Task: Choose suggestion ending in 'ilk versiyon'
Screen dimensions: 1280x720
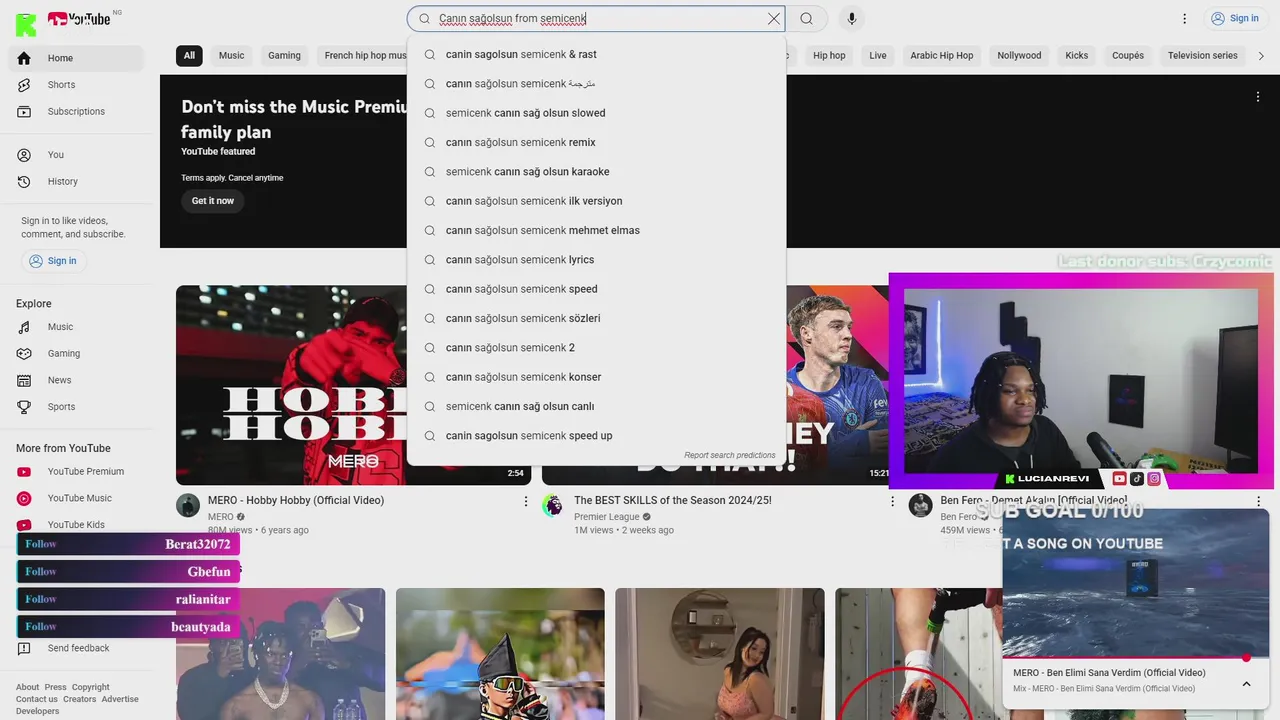Action: [596, 201]
